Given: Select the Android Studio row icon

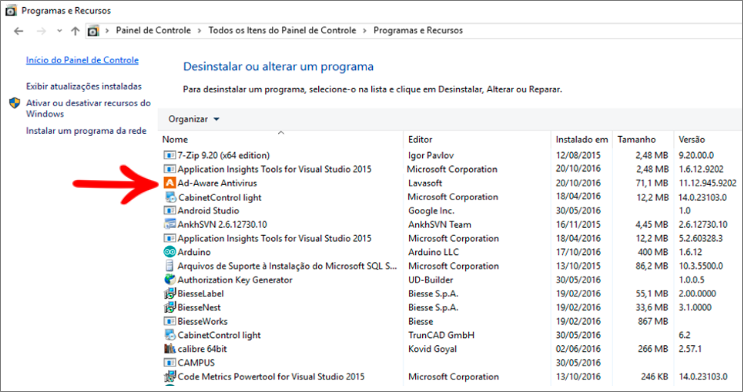Looking at the screenshot, I should (169, 210).
